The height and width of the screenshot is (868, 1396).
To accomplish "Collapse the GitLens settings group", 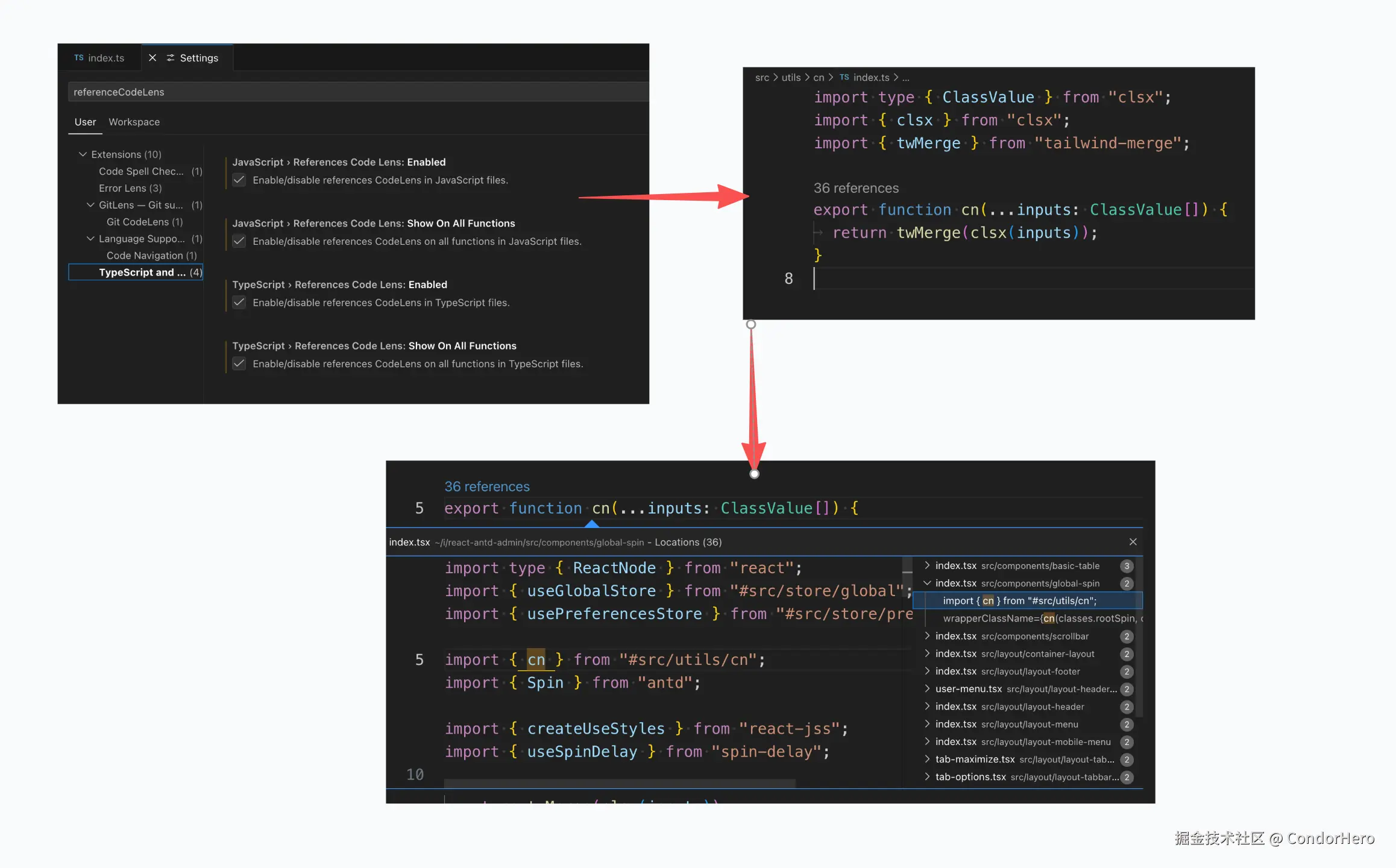I will (x=90, y=205).
